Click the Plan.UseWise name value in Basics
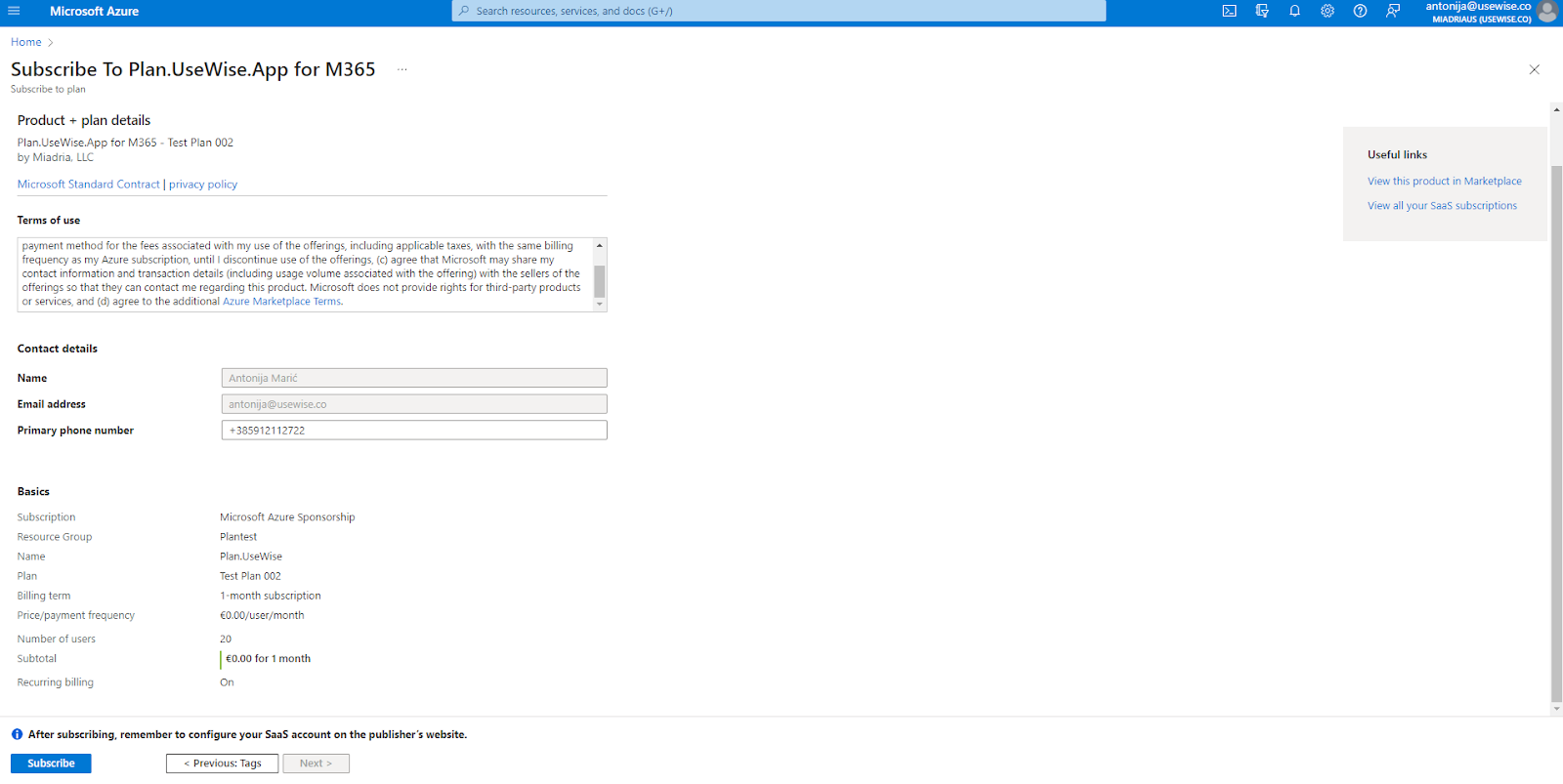This screenshot has height=784, width=1563. (251, 557)
